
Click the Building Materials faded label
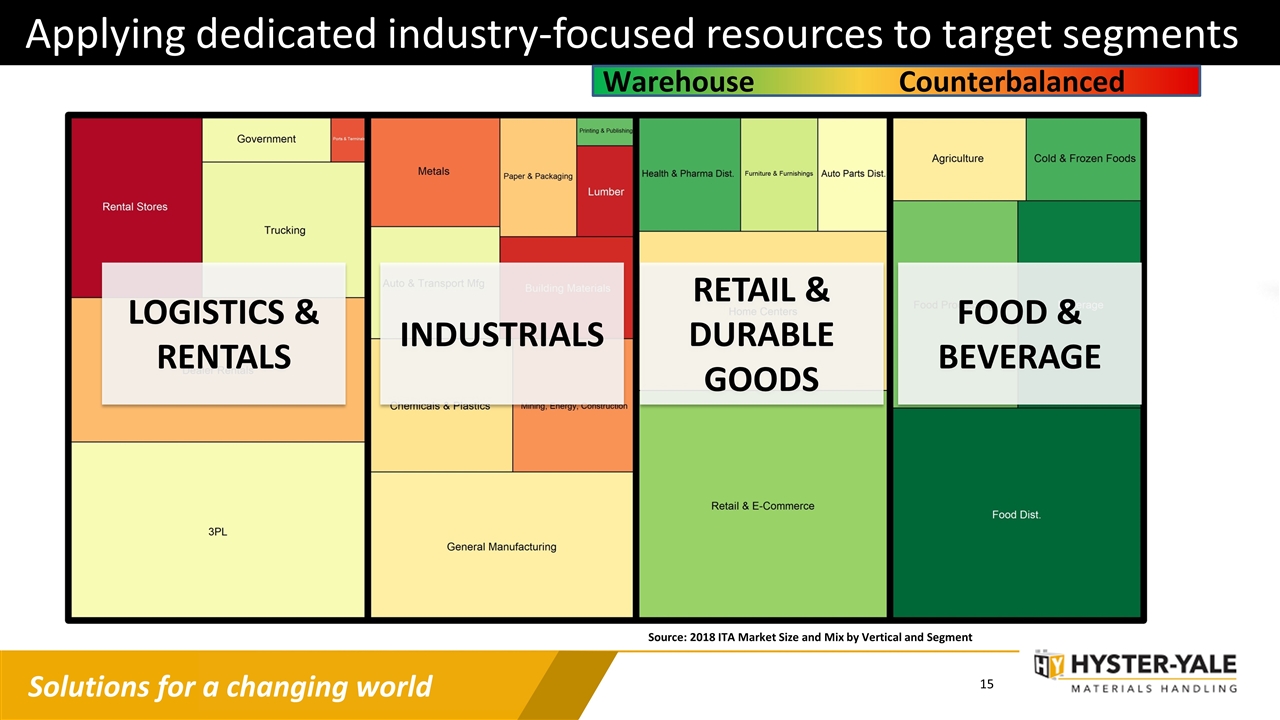pyautogui.click(x=567, y=288)
